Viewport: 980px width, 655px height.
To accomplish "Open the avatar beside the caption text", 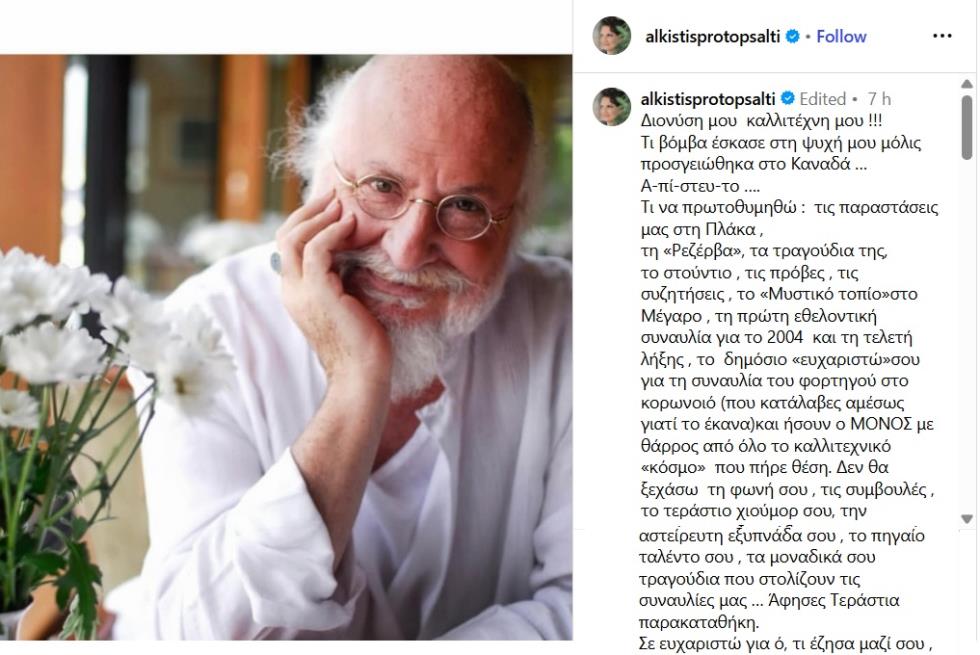I will pos(611,106).
